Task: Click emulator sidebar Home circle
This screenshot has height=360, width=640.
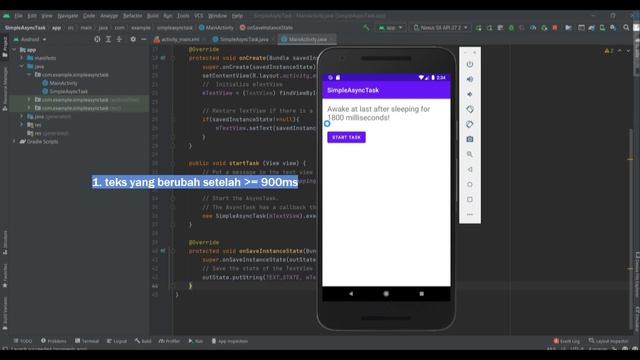Action: pyautogui.click(x=470, y=184)
